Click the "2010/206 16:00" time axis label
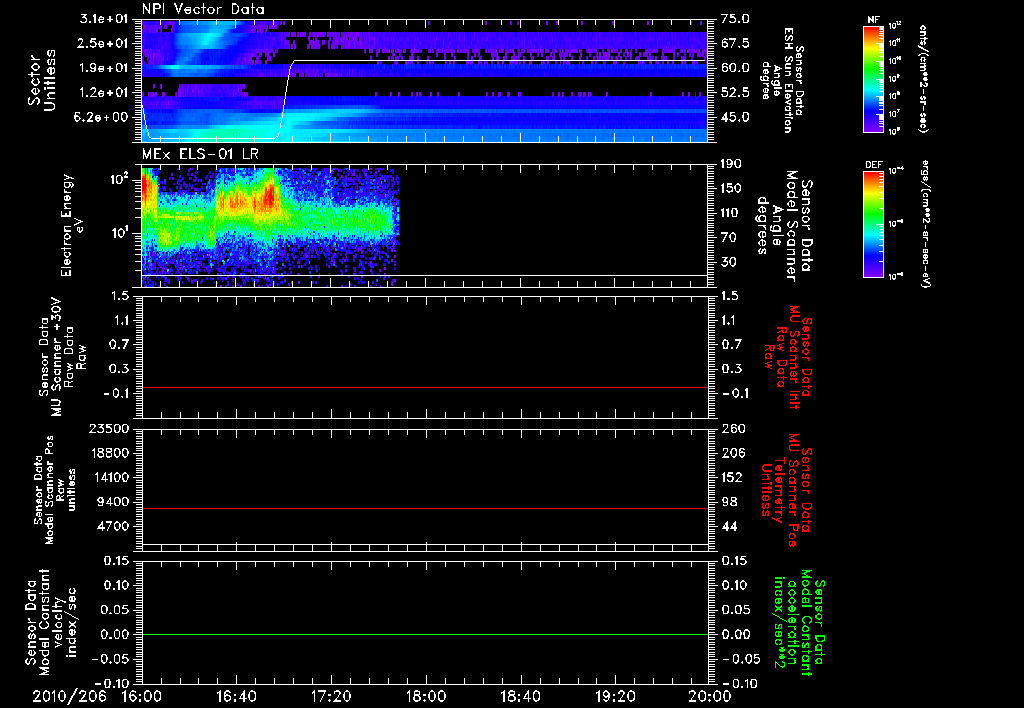Image resolution: width=1024 pixels, height=708 pixels. (x=98, y=697)
